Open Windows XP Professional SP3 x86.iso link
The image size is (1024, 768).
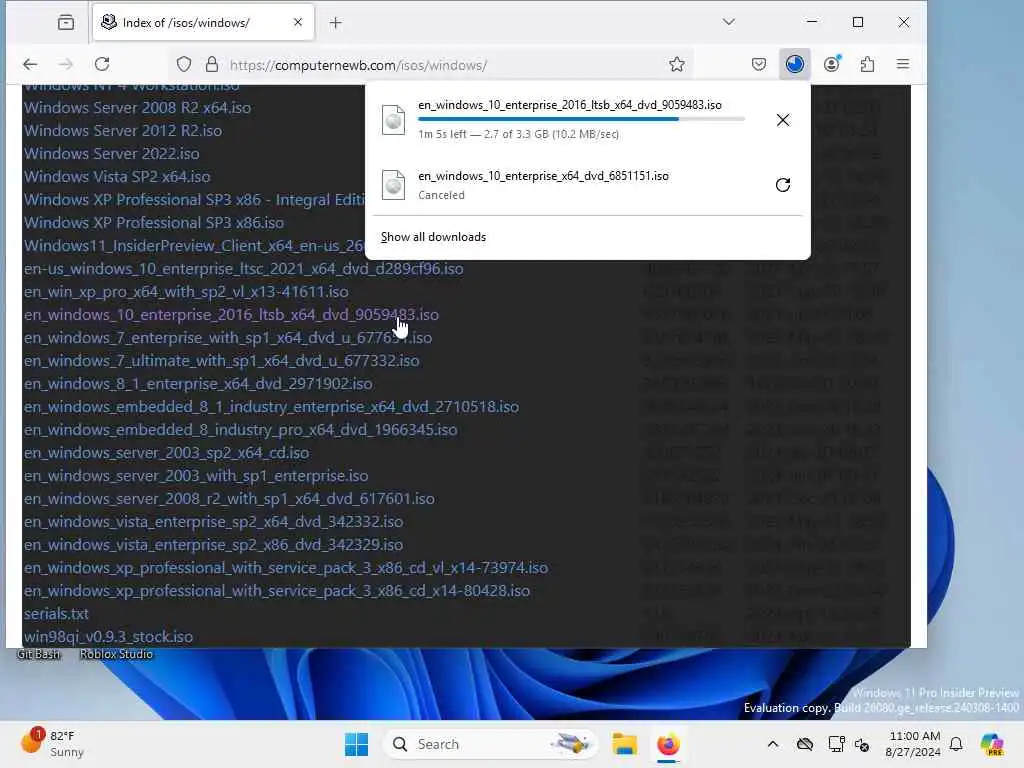click(153, 223)
